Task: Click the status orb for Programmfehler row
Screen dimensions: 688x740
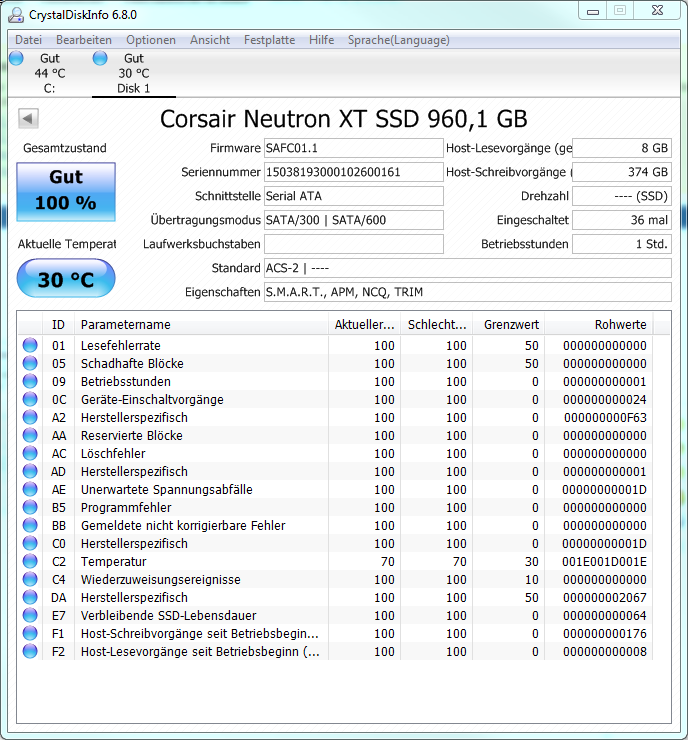Action: [x=30, y=507]
